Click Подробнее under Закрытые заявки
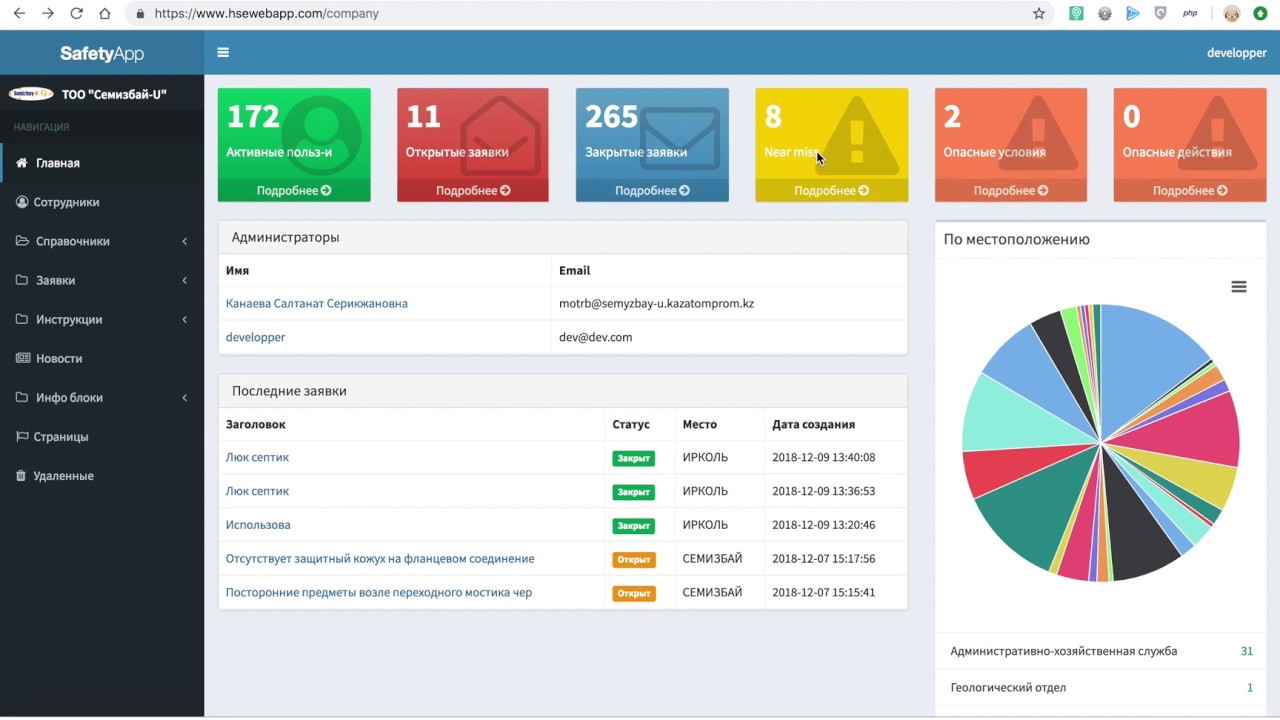 652,190
